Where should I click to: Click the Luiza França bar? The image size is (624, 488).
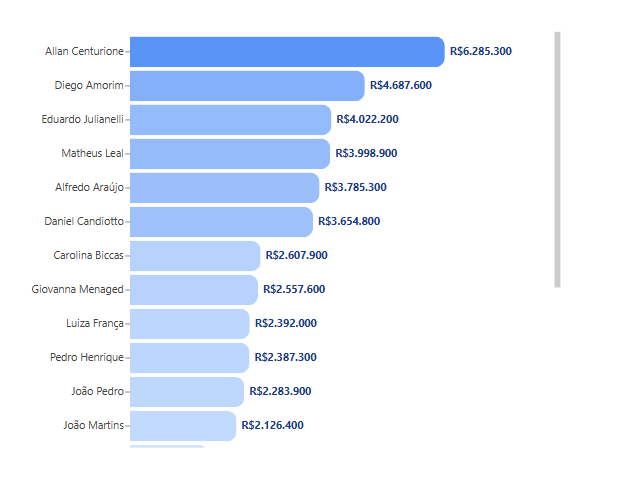(189, 324)
